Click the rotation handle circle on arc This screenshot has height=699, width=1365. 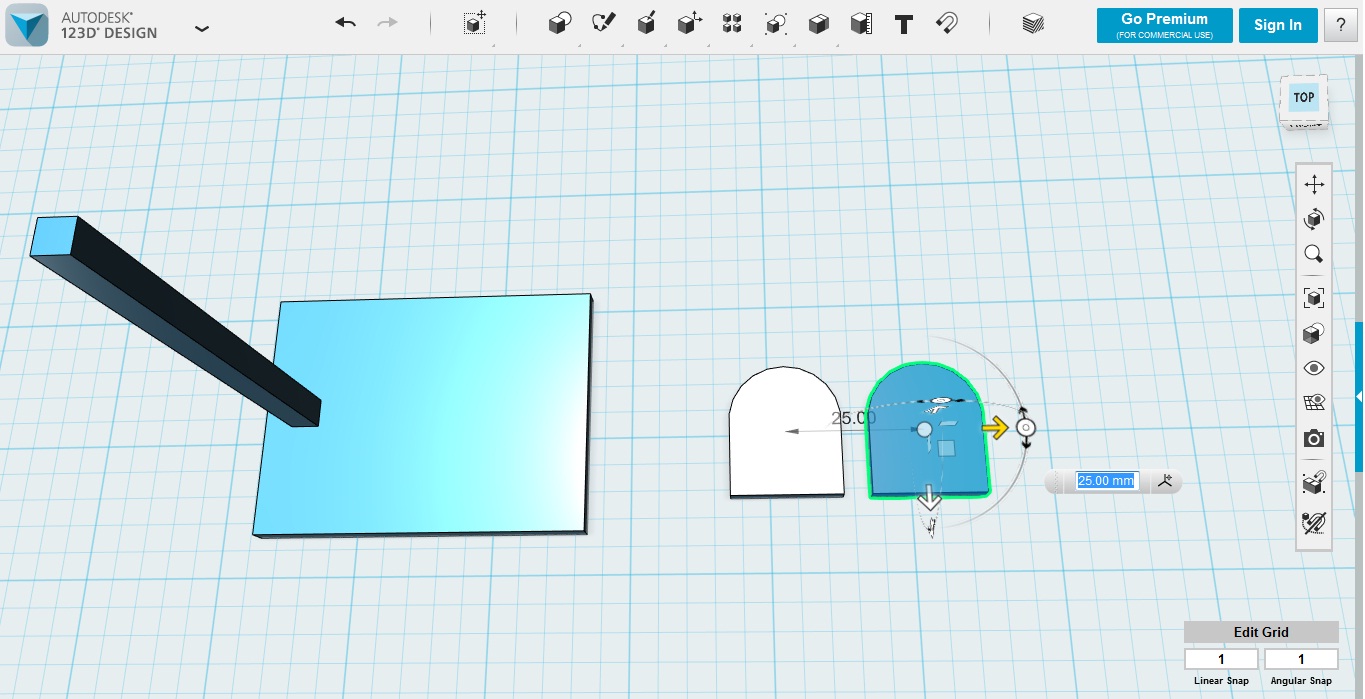coord(1026,428)
